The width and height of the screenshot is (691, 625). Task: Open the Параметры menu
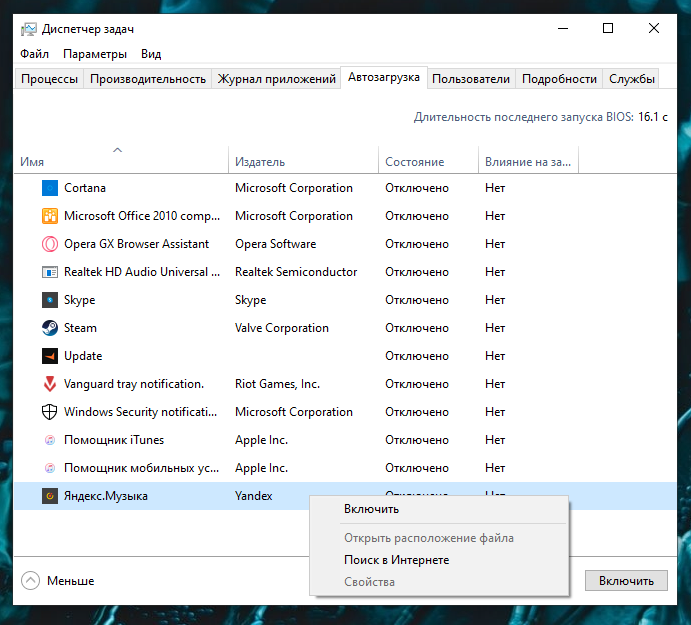pos(95,54)
